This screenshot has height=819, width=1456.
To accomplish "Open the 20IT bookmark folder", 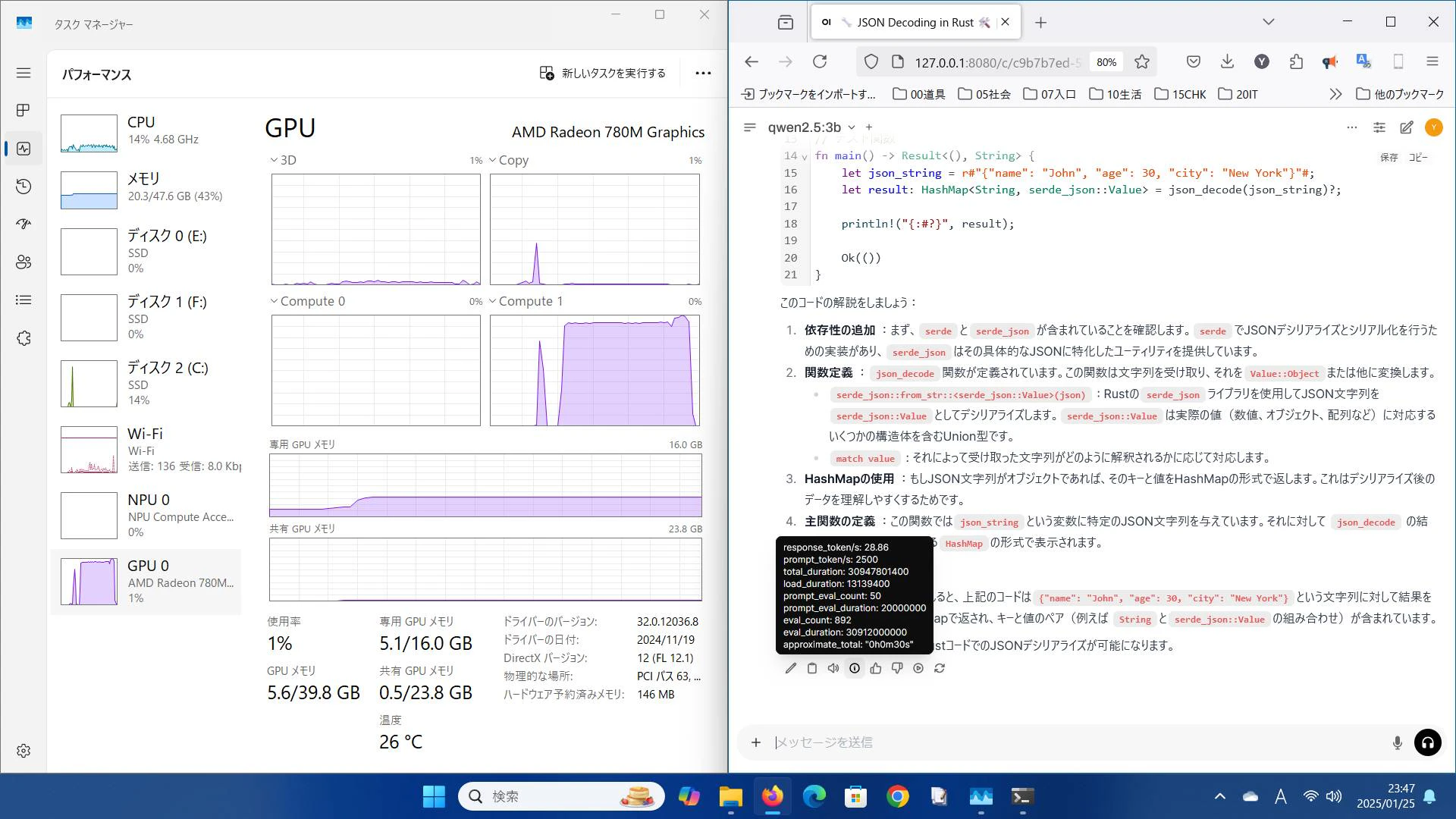I will click(1238, 94).
